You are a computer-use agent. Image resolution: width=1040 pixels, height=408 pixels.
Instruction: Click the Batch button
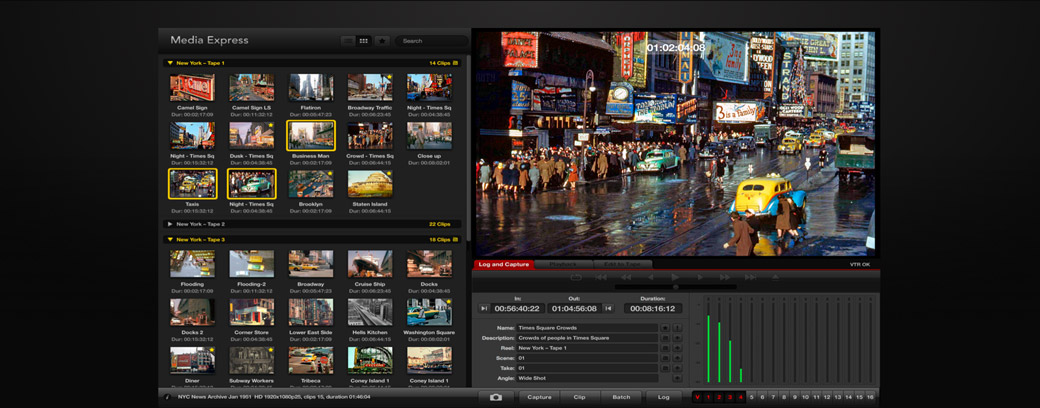(621, 397)
